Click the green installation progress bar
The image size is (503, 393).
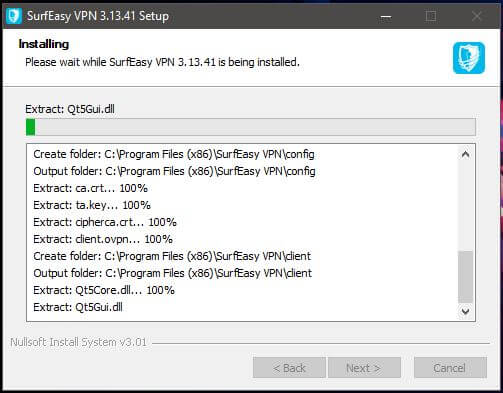tap(251, 127)
